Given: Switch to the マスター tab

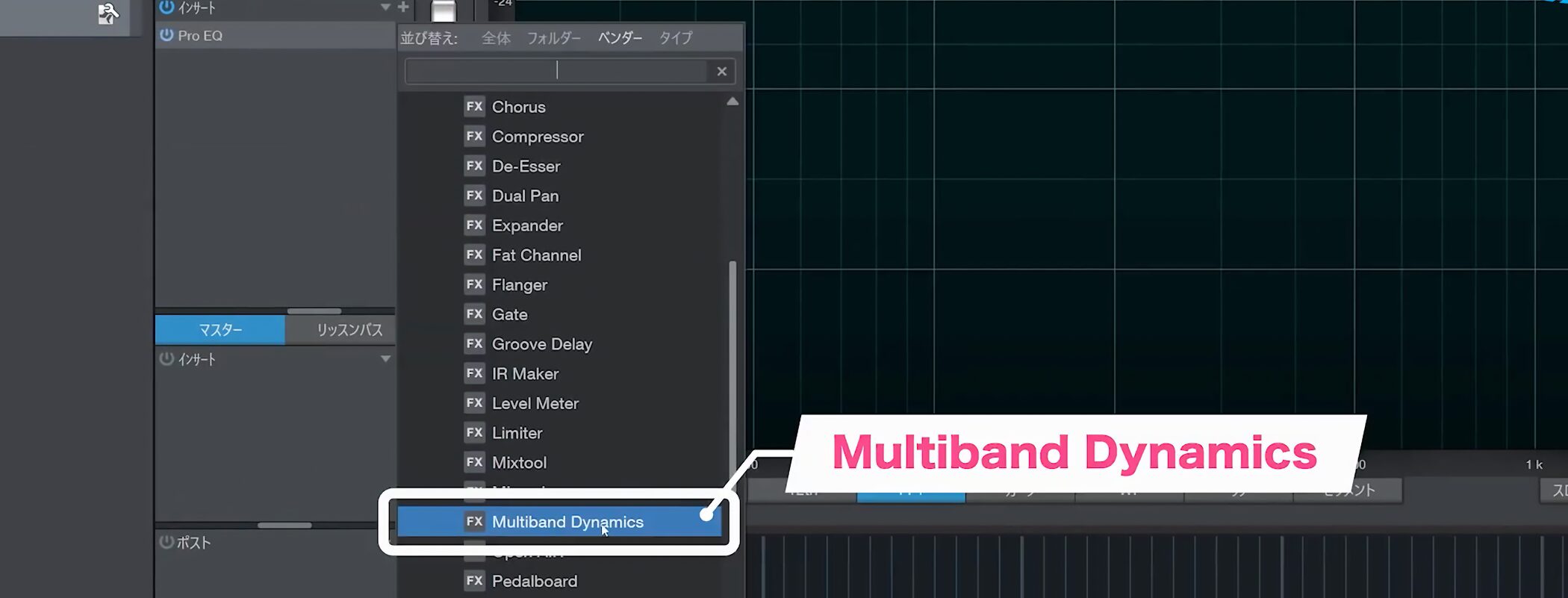Looking at the screenshot, I should (x=220, y=330).
